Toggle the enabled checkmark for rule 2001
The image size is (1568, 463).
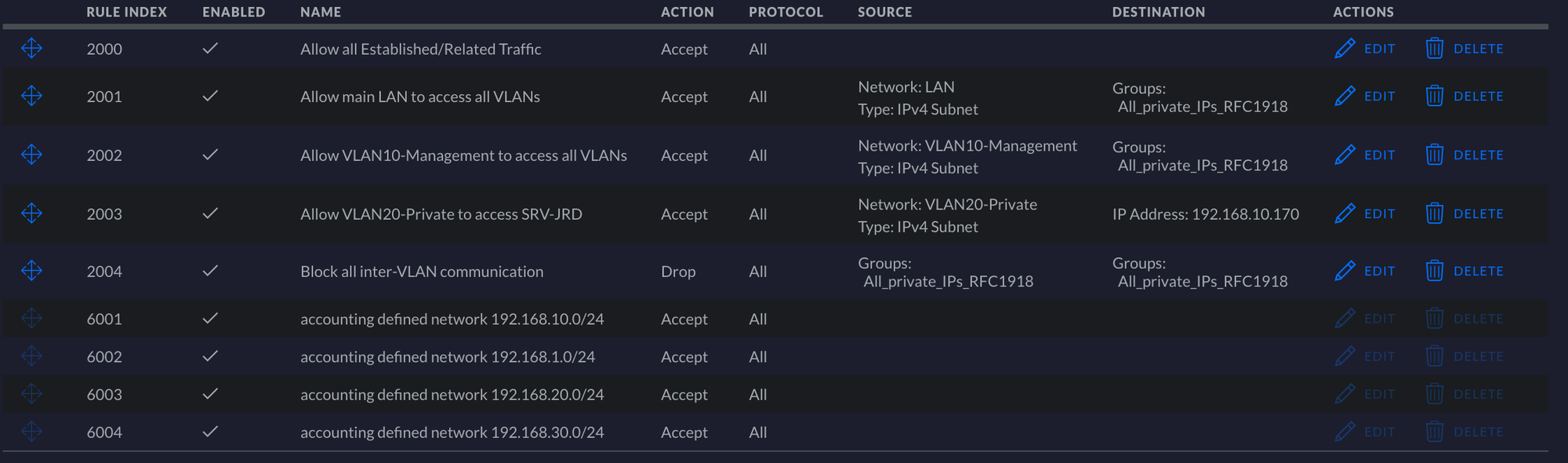210,96
